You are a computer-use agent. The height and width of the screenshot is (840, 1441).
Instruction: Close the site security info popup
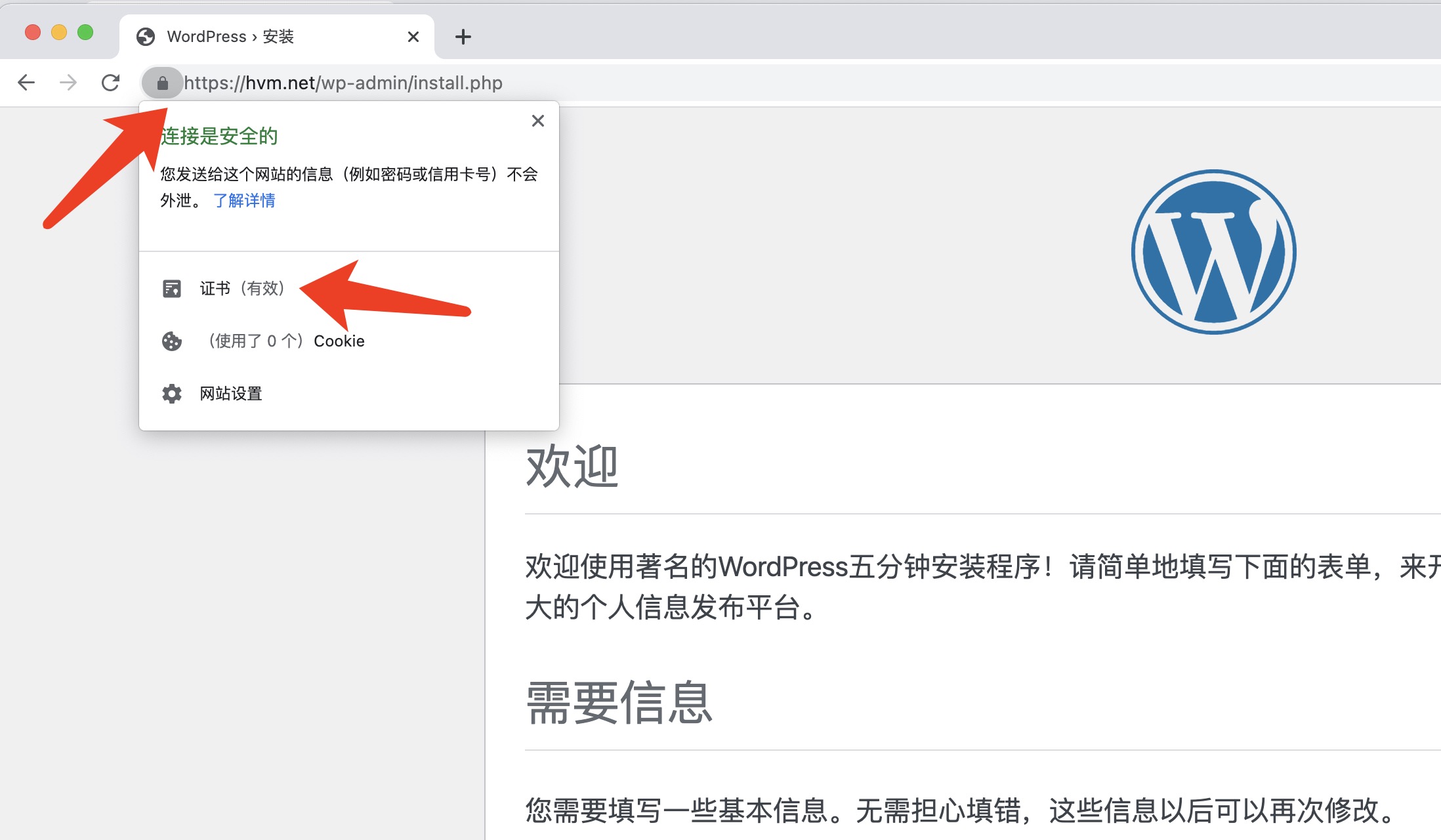pos(537,121)
